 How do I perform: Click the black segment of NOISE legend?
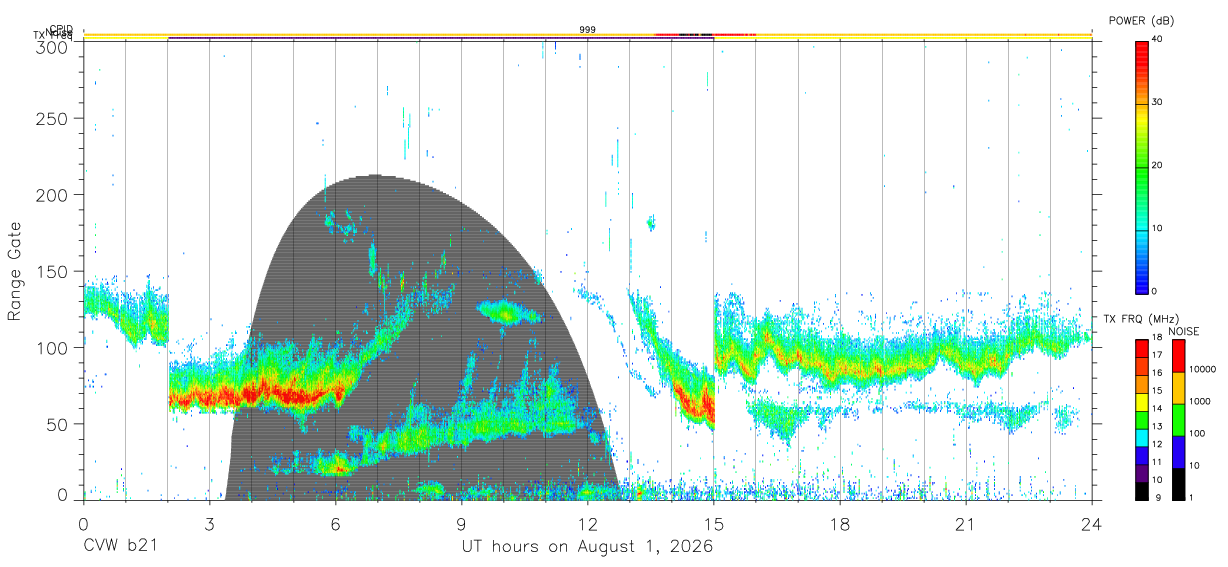coord(1177,484)
